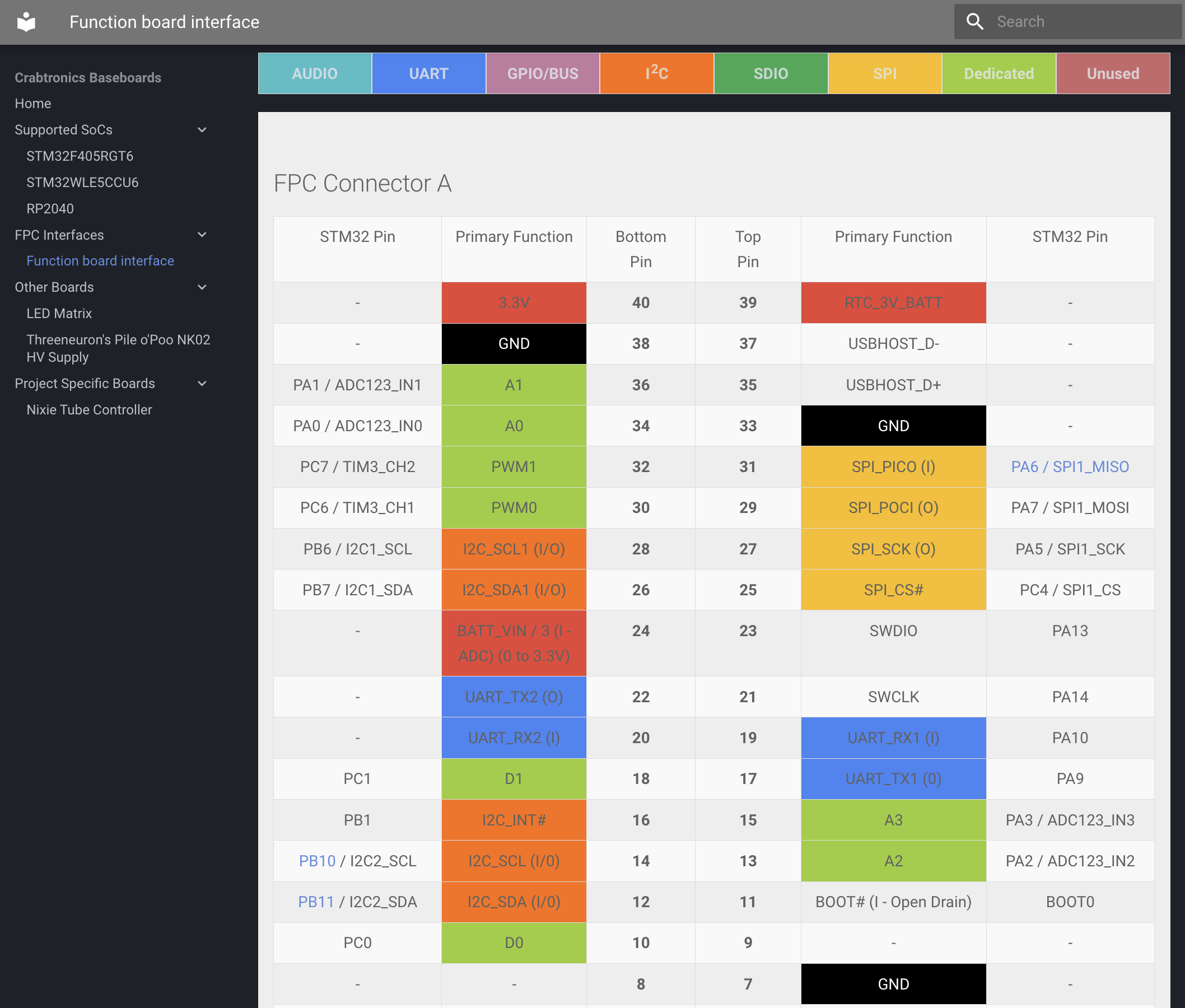Screen dimensions: 1185x1008
Task: Focus the Search input field
Action: (x=1080, y=22)
